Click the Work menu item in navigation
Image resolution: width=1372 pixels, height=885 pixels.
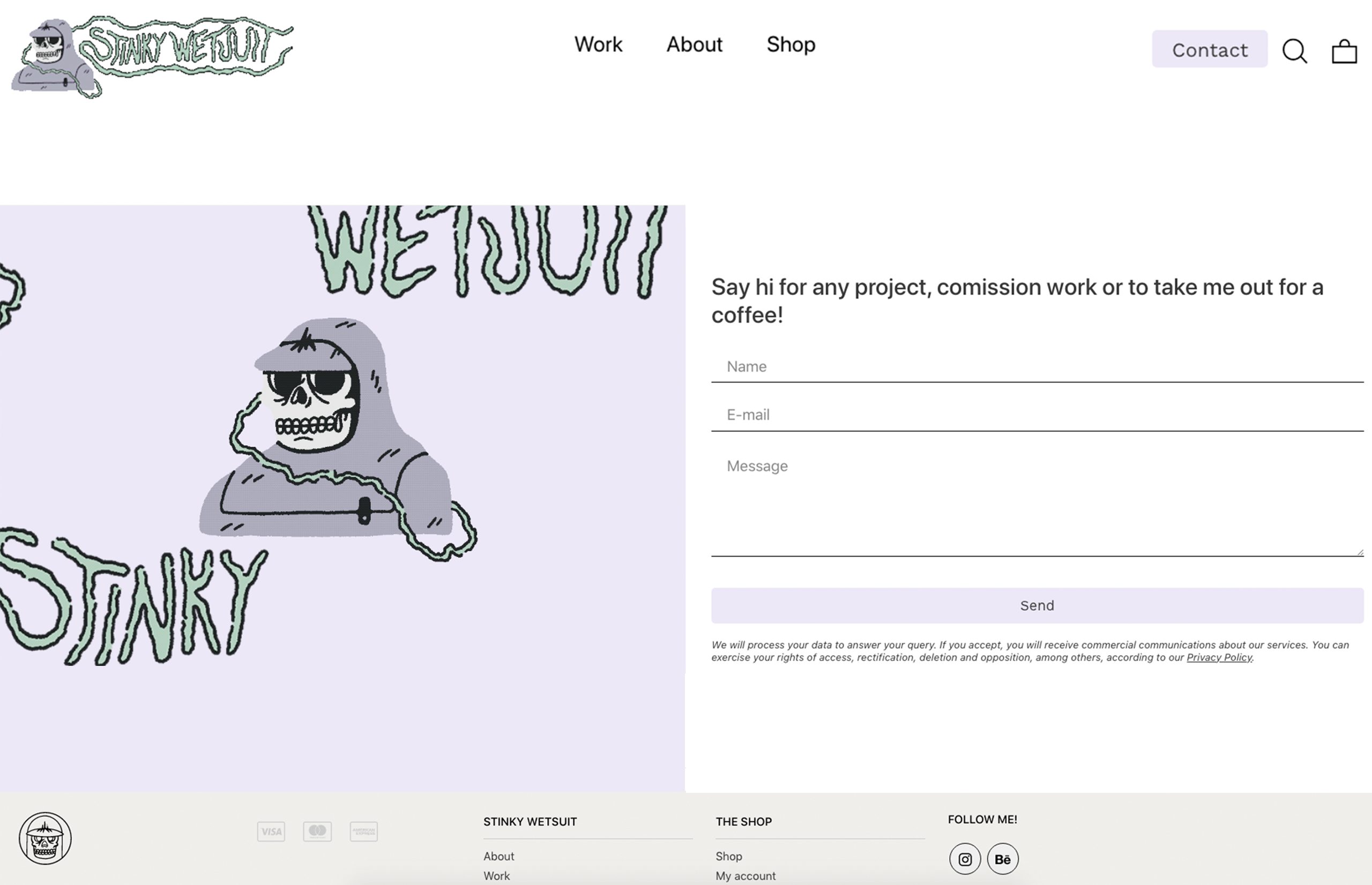(598, 44)
